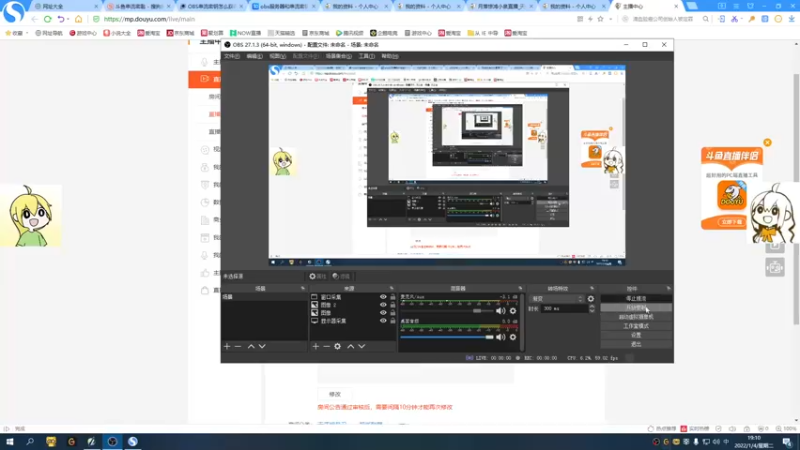
Task: Open the 麦克风/Aux audio settings gear
Action: tap(513, 311)
